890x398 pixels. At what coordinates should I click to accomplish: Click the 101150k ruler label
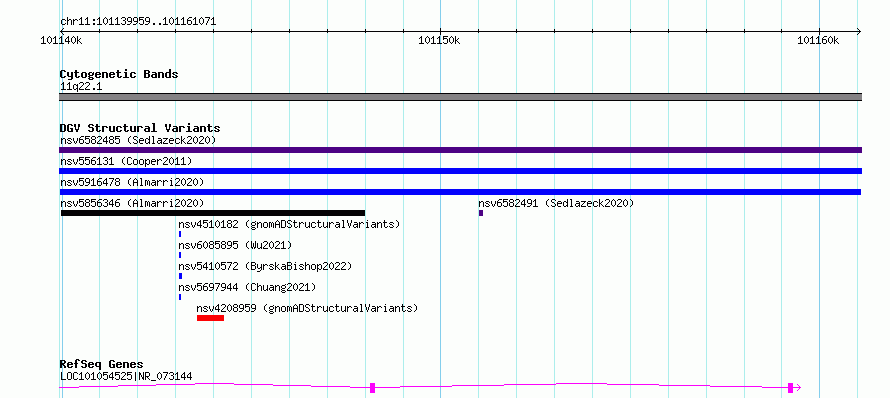(439, 40)
